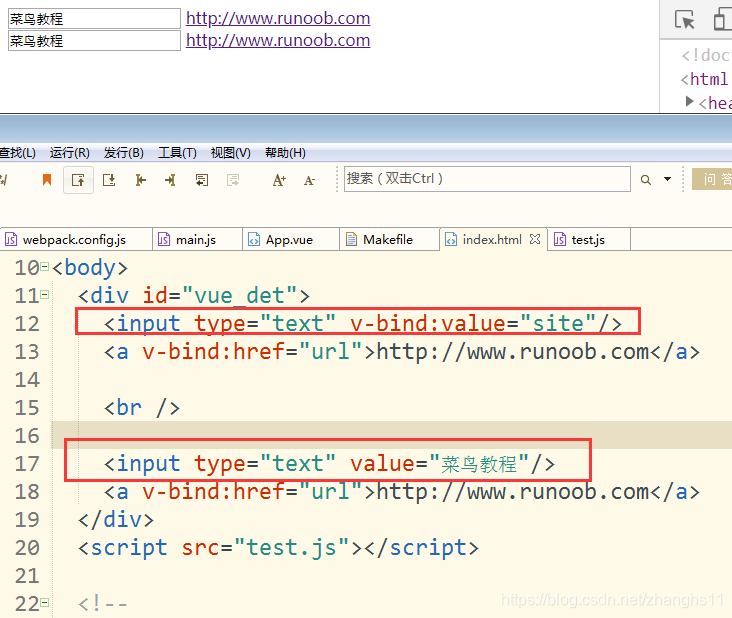Collapse the body tag at line 10
Image resolution: width=732 pixels, height=618 pixels.
44,267
